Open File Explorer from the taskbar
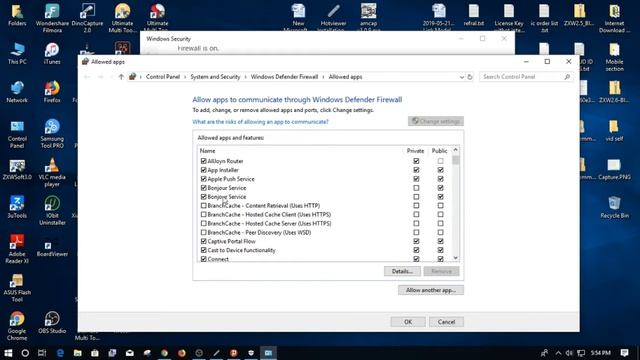The width and height of the screenshot is (640, 360). (78, 353)
